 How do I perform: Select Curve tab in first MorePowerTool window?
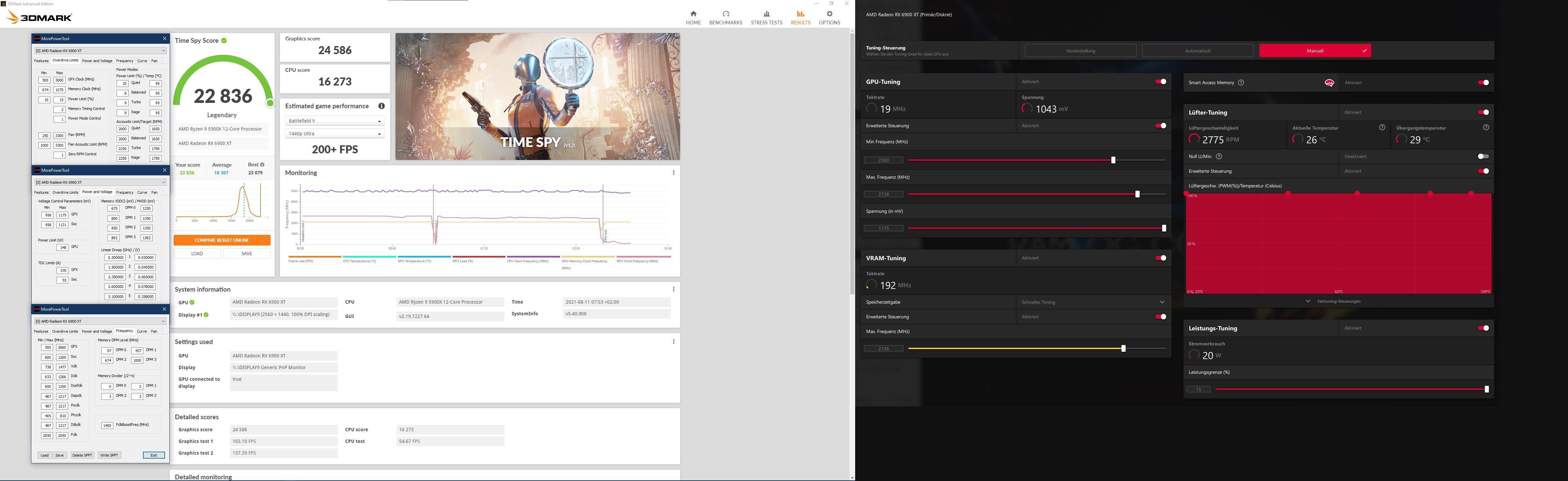(x=142, y=61)
